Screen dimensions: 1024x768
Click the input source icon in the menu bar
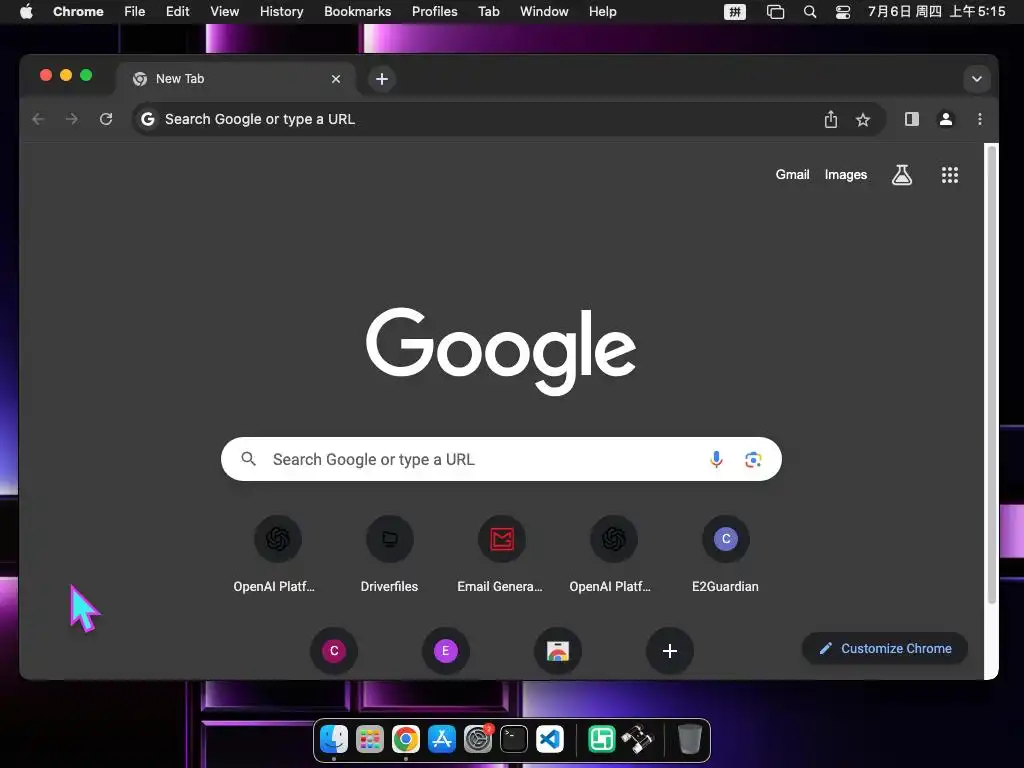tap(735, 12)
